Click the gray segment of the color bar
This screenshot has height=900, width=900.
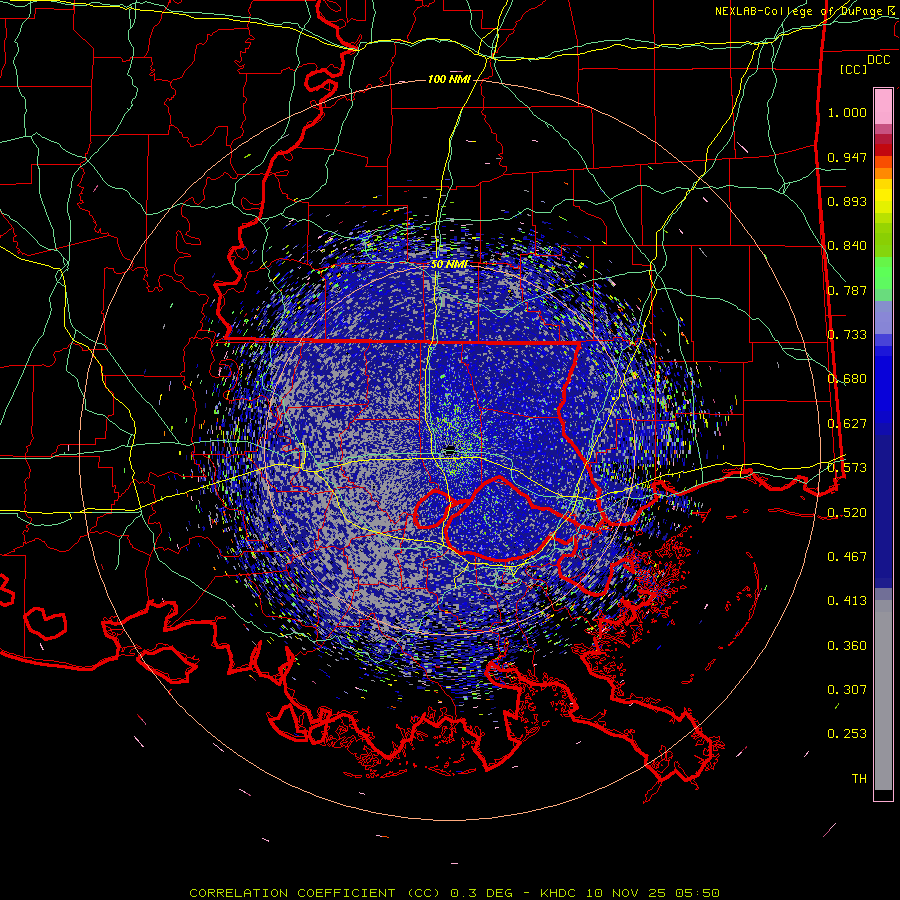(x=883, y=695)
